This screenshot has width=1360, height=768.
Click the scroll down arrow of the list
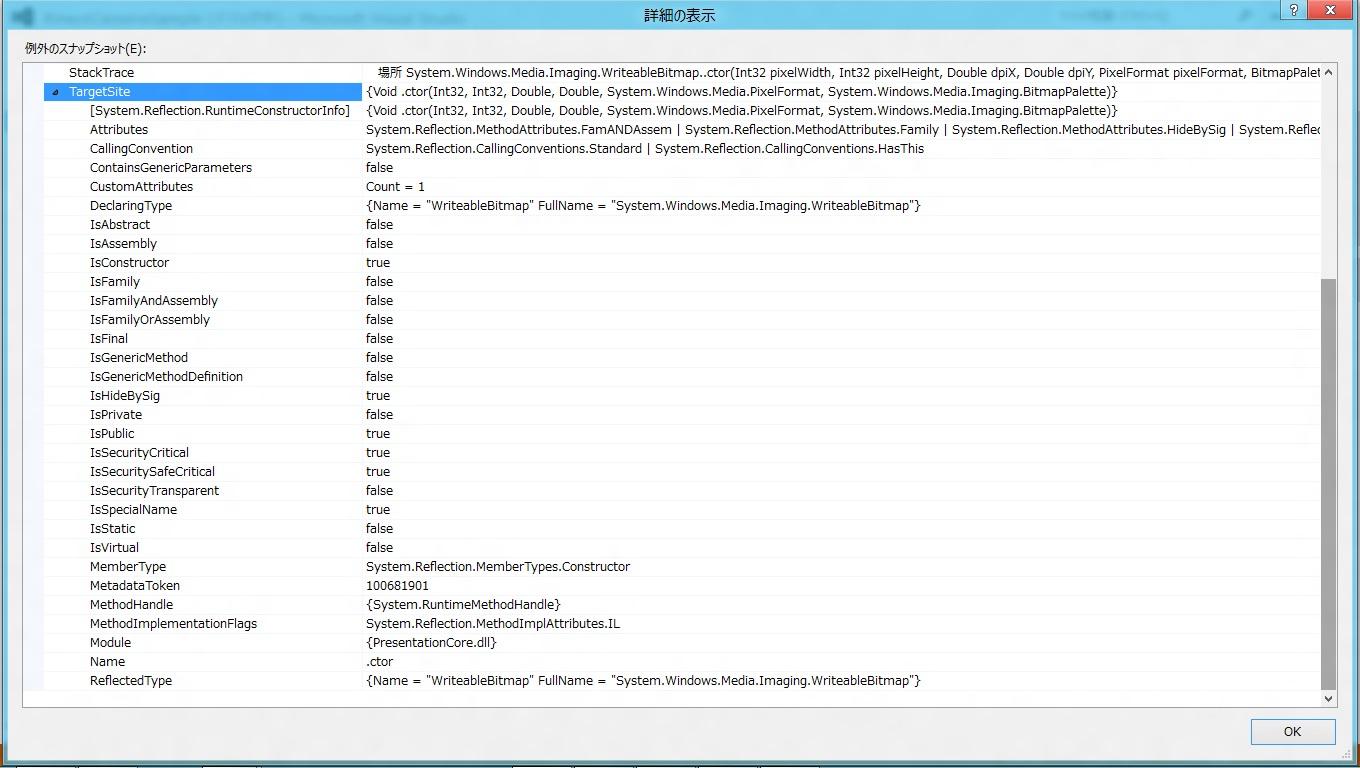pos(1328,699)
